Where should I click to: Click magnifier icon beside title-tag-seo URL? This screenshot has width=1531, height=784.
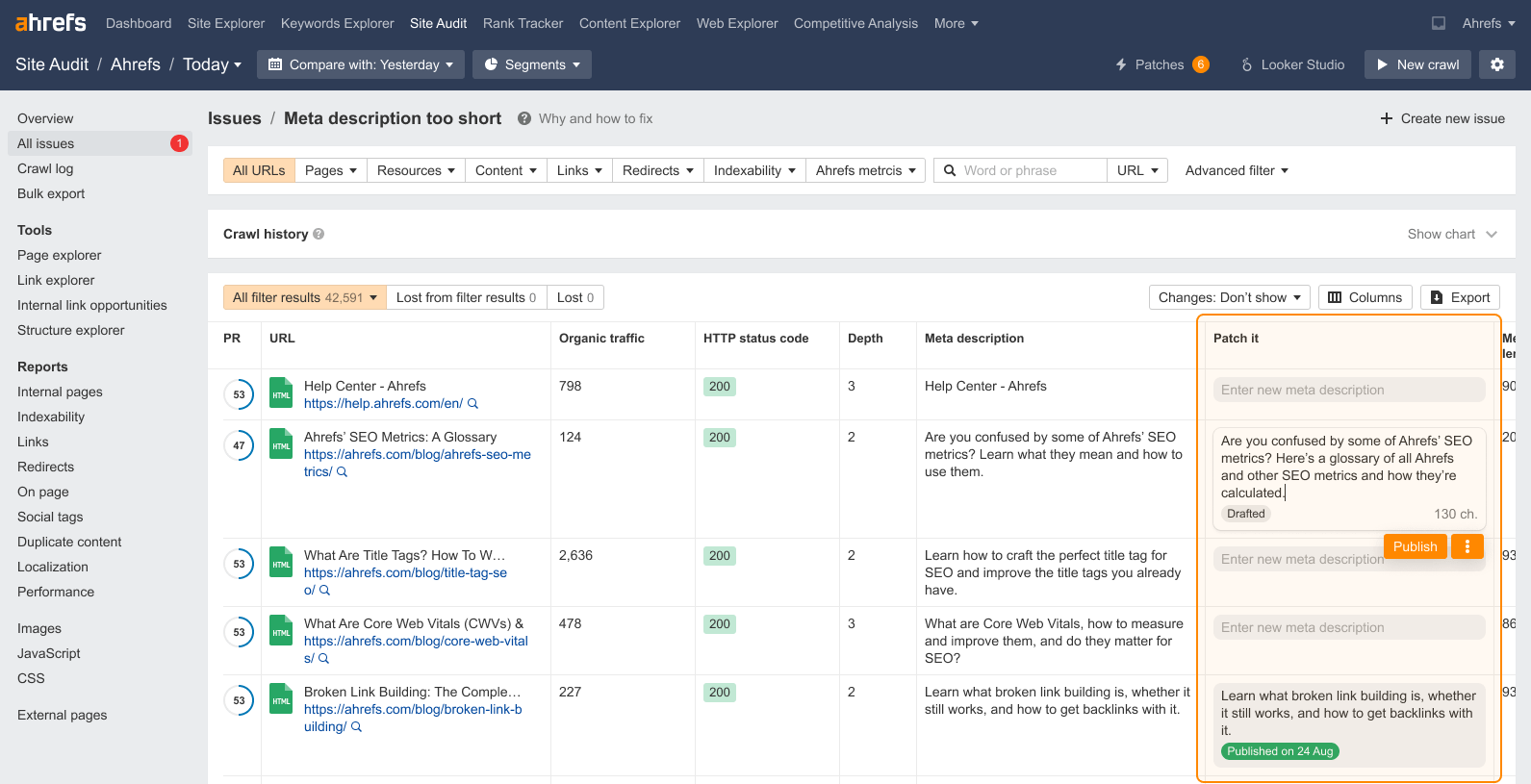(324, 591)
